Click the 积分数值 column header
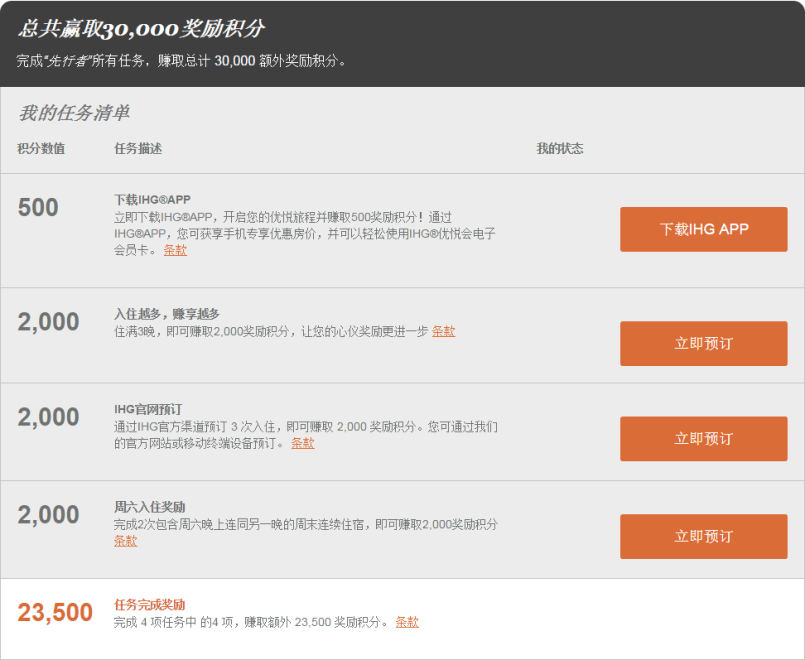 [x=41, y=149]
